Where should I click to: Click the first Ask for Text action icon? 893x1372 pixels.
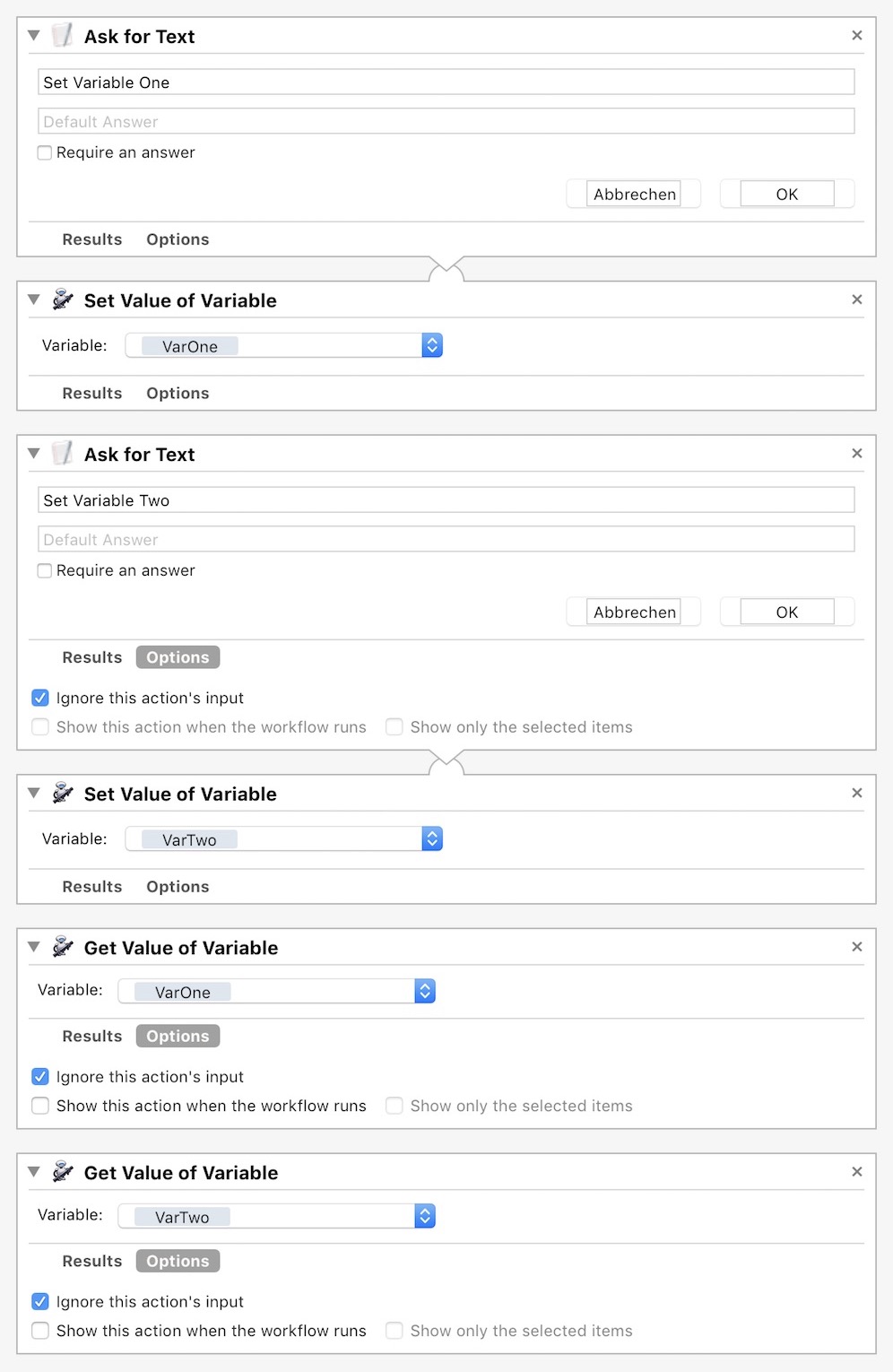click(x=62, y=36)
